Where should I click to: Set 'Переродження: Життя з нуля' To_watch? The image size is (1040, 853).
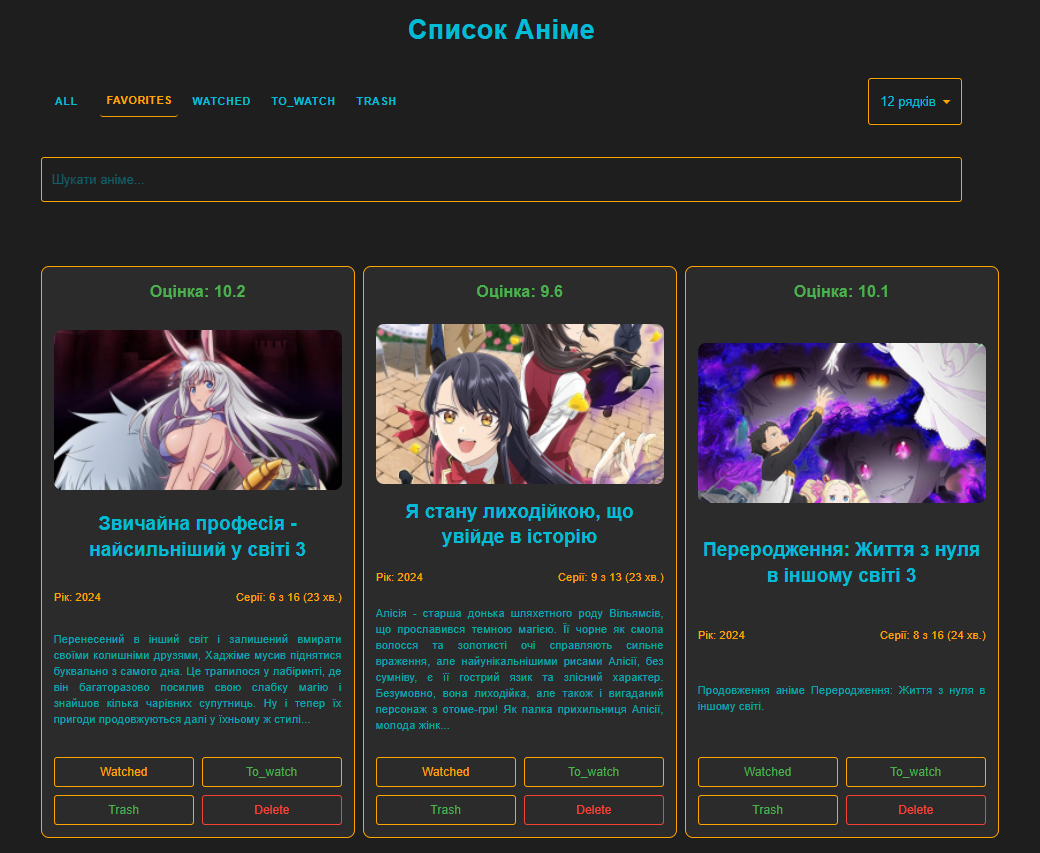916,771
